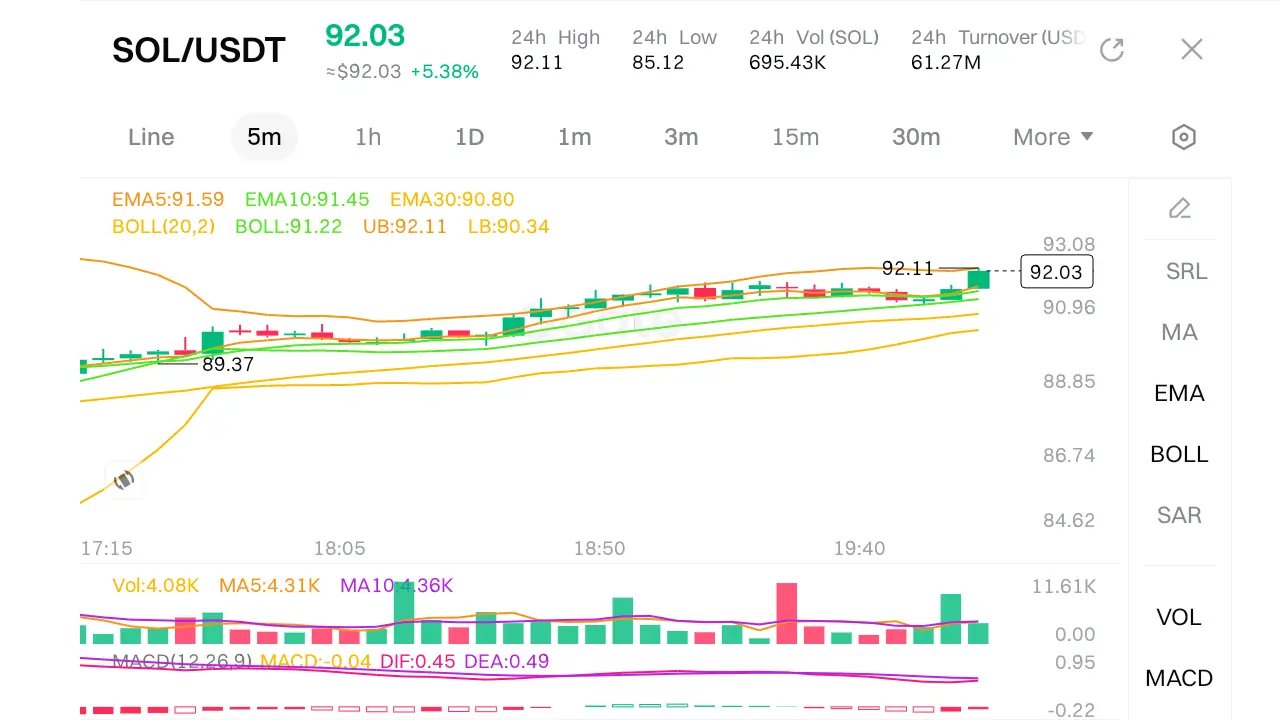The image size is (1280, 720).
Task: Click the tallest red volume bar
Action: pos(787,613)
